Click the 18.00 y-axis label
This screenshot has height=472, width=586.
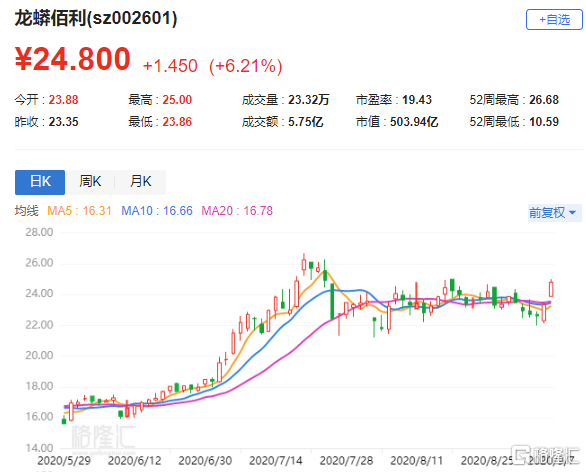[39, 386]
